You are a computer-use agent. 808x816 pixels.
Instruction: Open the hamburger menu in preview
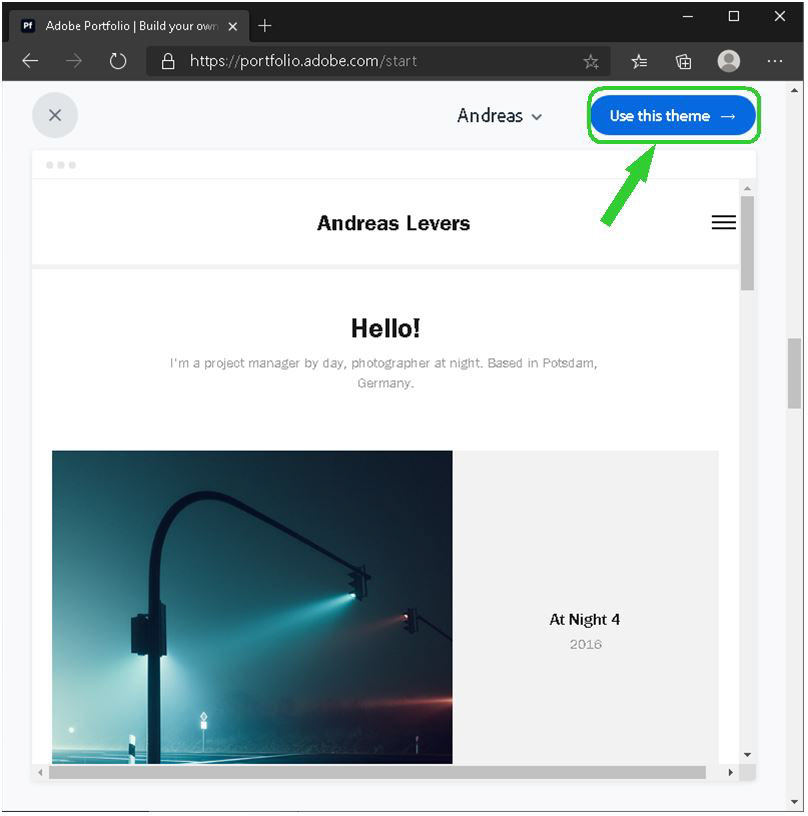point(723,222)
